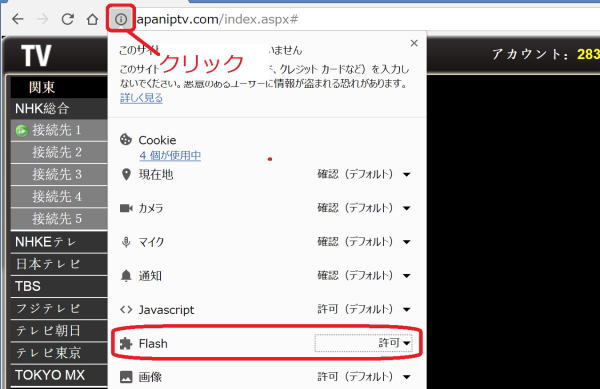600x389 pixels.
Task: Click the Flash puzzle piece icon
Action: tap(126, 343)
